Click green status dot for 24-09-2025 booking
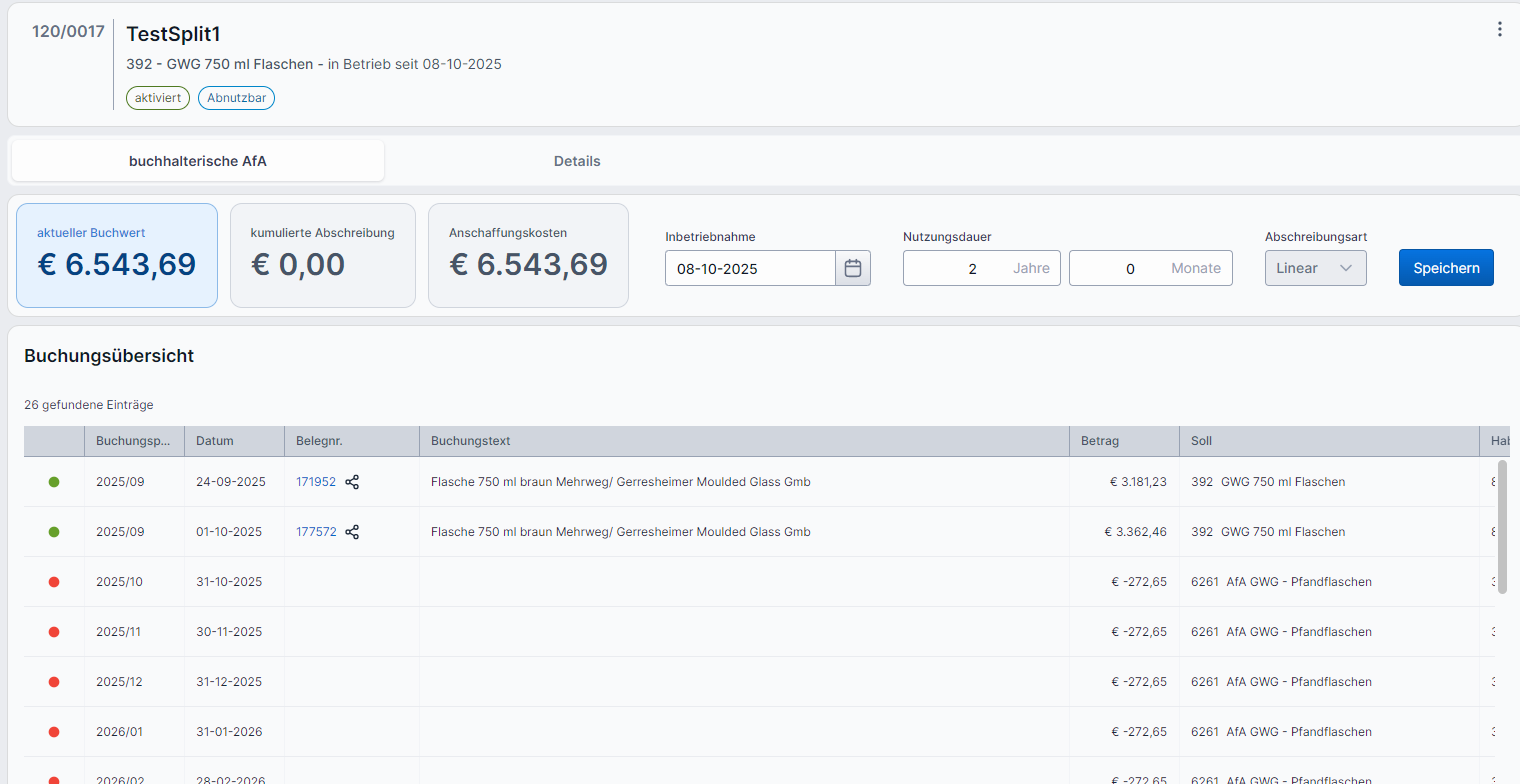 tap(54, 482)
